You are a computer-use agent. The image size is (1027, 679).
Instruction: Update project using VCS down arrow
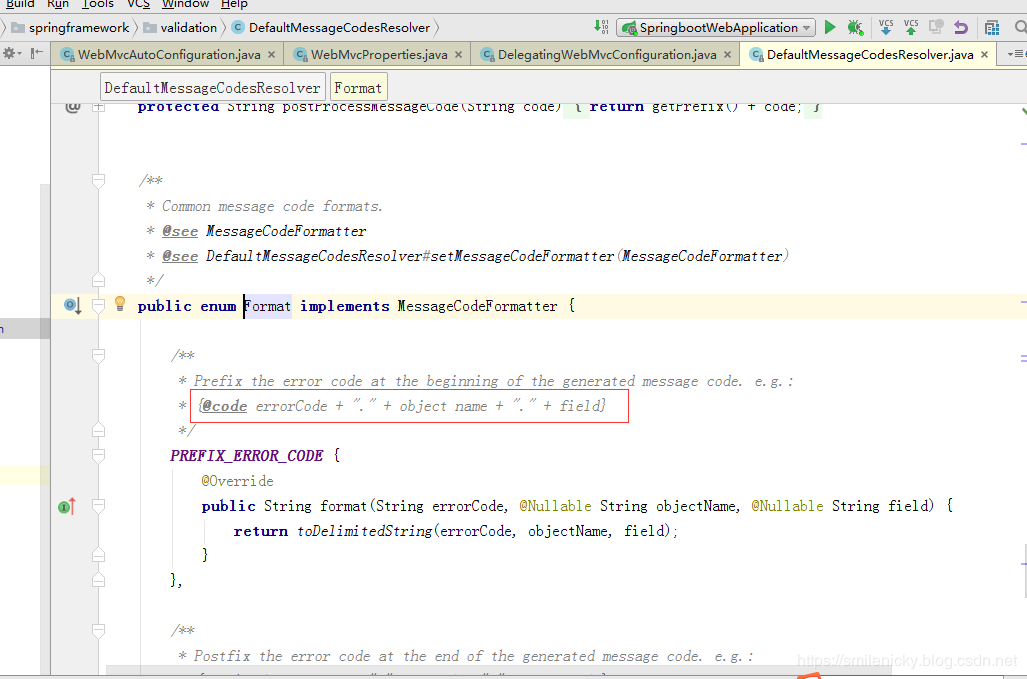pos(886,27)
